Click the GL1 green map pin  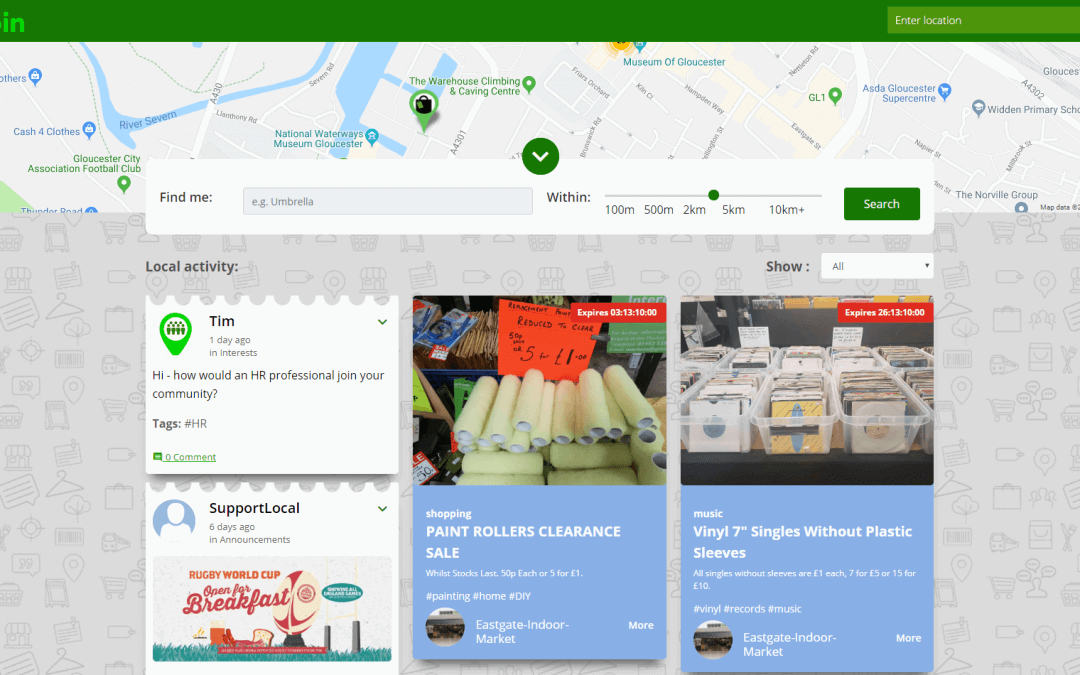[x=835, y=96]
